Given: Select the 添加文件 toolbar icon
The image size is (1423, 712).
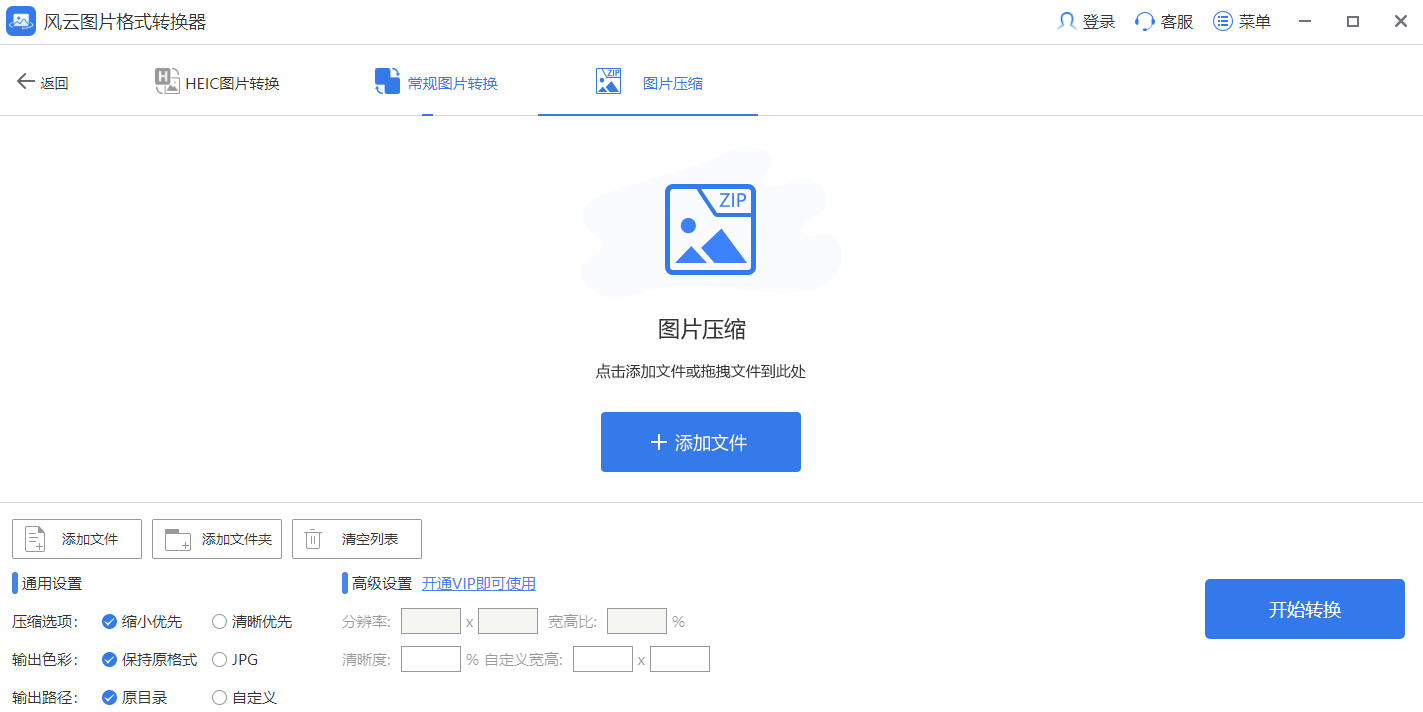Looking at the screenshot, I should pos(36,539).
